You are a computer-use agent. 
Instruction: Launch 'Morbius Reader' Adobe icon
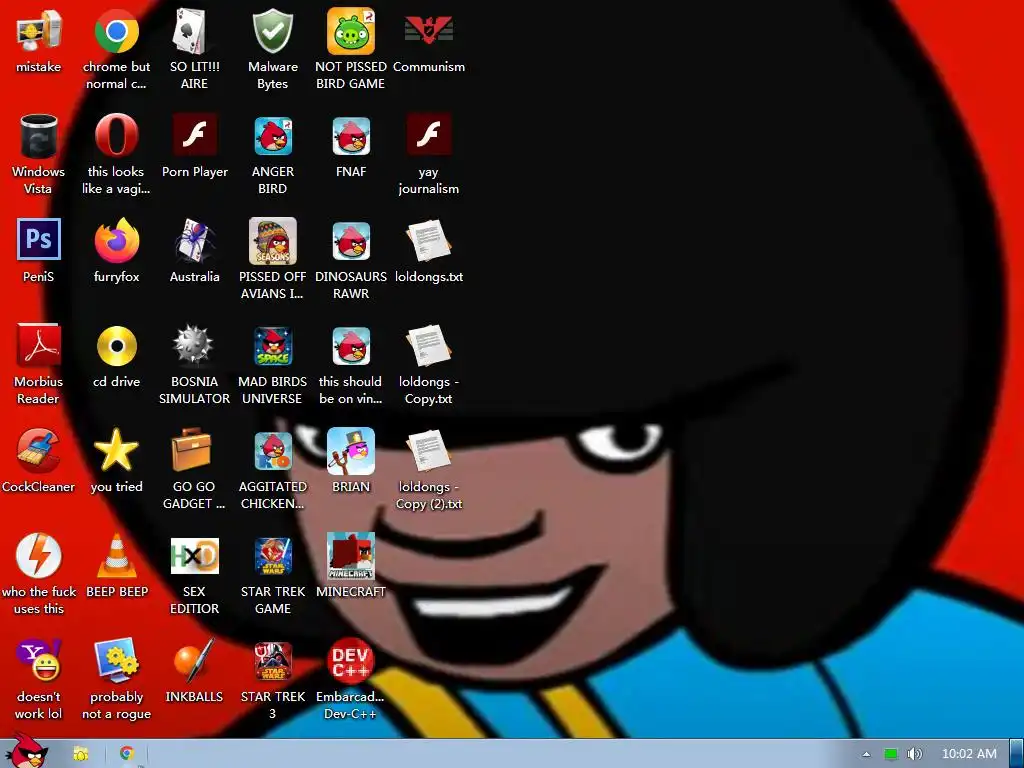[39, 345]
